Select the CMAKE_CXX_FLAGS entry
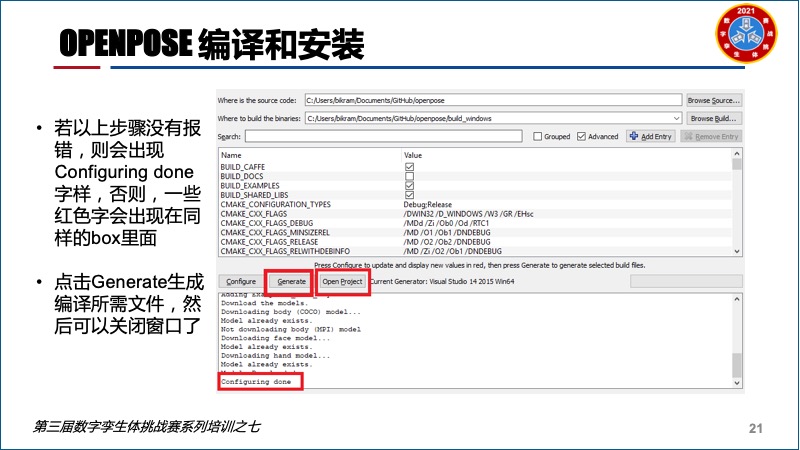 point(254,214)
